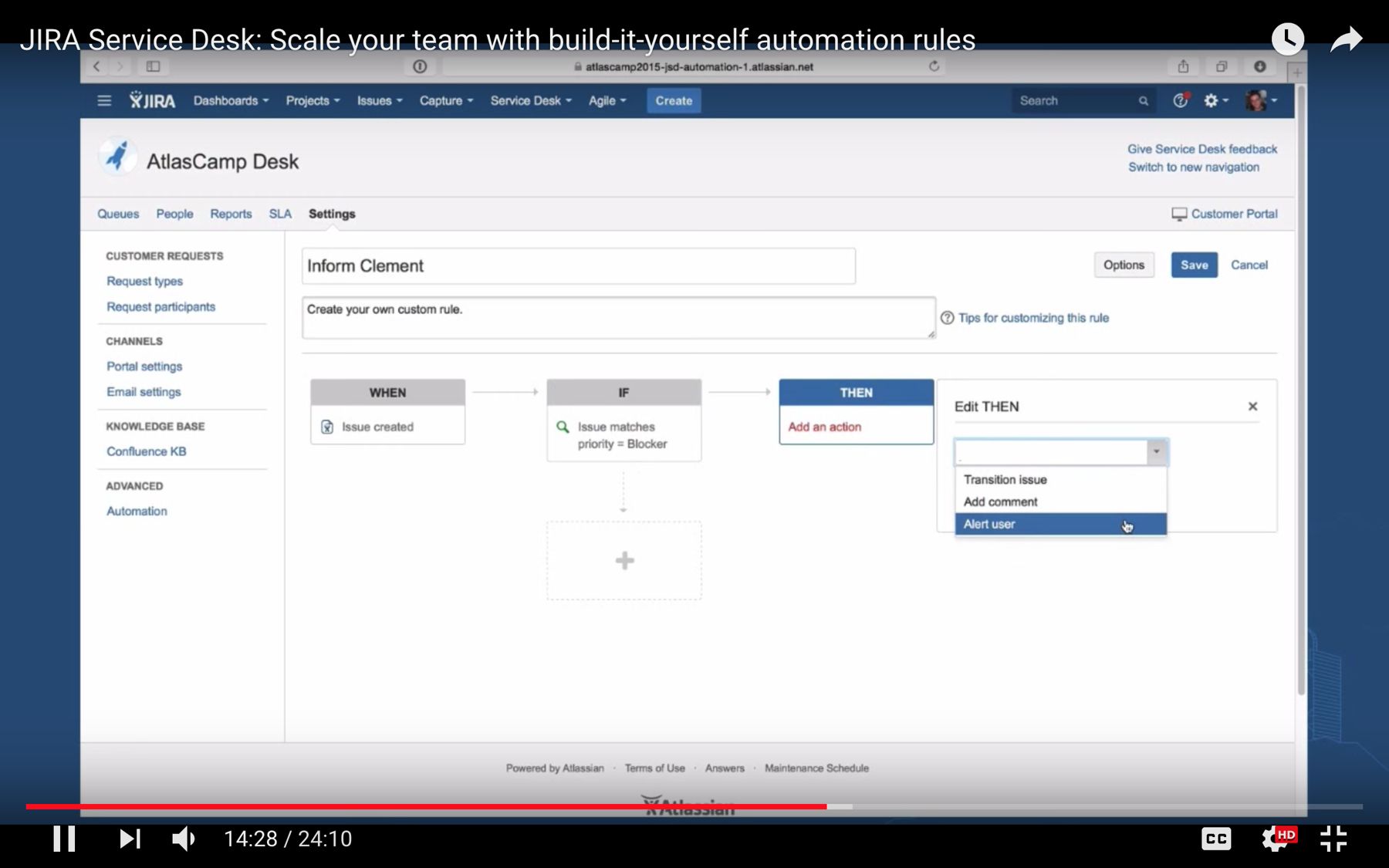Close the Edit THEN panel
This screenshot has height=868, width=1389.
coord(1252,407)
